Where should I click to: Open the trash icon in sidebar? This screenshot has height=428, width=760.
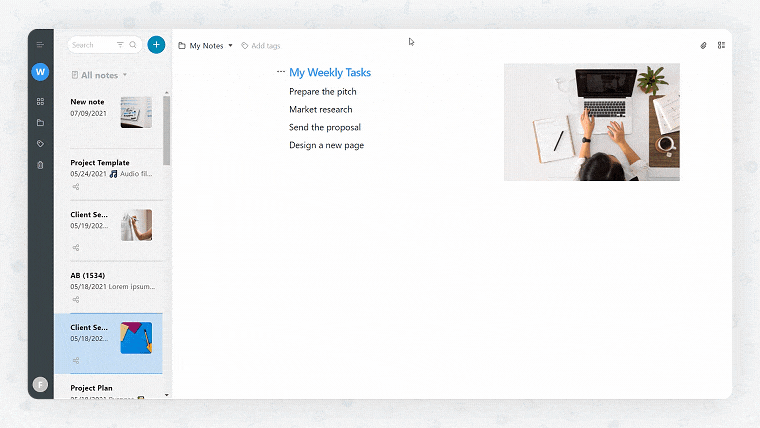point(40,165)
